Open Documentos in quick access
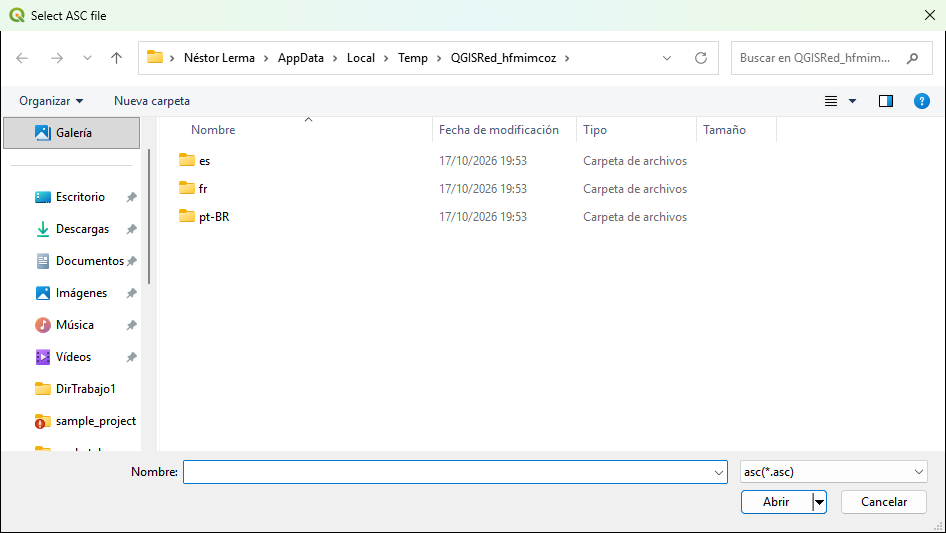Screen dimensions: 946x533 tap(90, 261)
